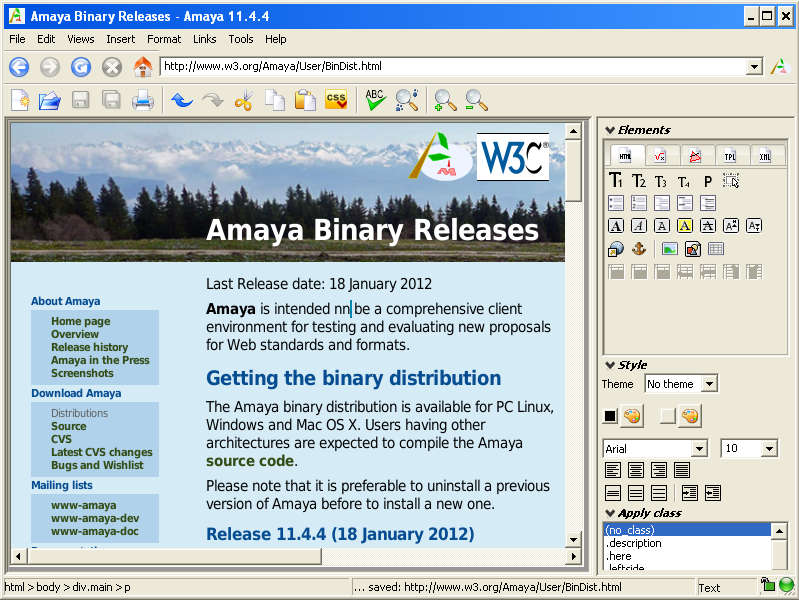Viewport: 799px width, 600px height.
Task: Run the ABC spell check tool
Action: click(x=375, y=100)
